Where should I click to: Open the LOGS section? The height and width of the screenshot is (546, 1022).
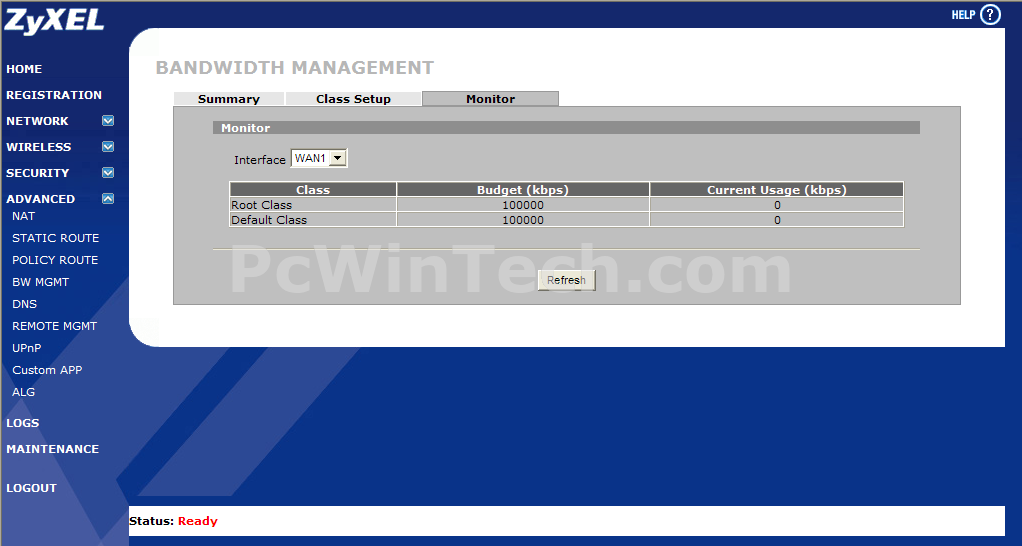(23, 424)
